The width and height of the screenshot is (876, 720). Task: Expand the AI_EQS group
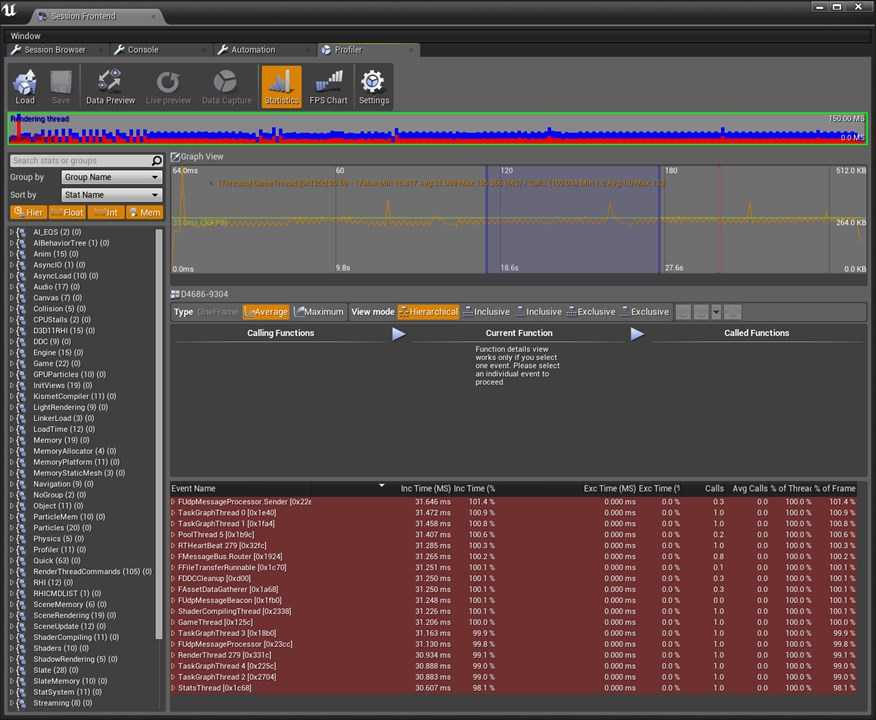[12, 232]
